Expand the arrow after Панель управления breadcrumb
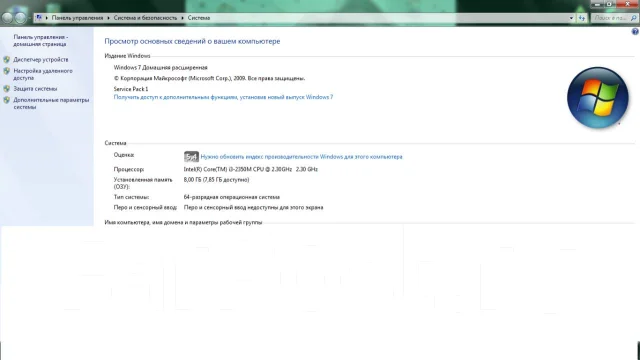Screen dimensions: 640x360 pos(108,18)
